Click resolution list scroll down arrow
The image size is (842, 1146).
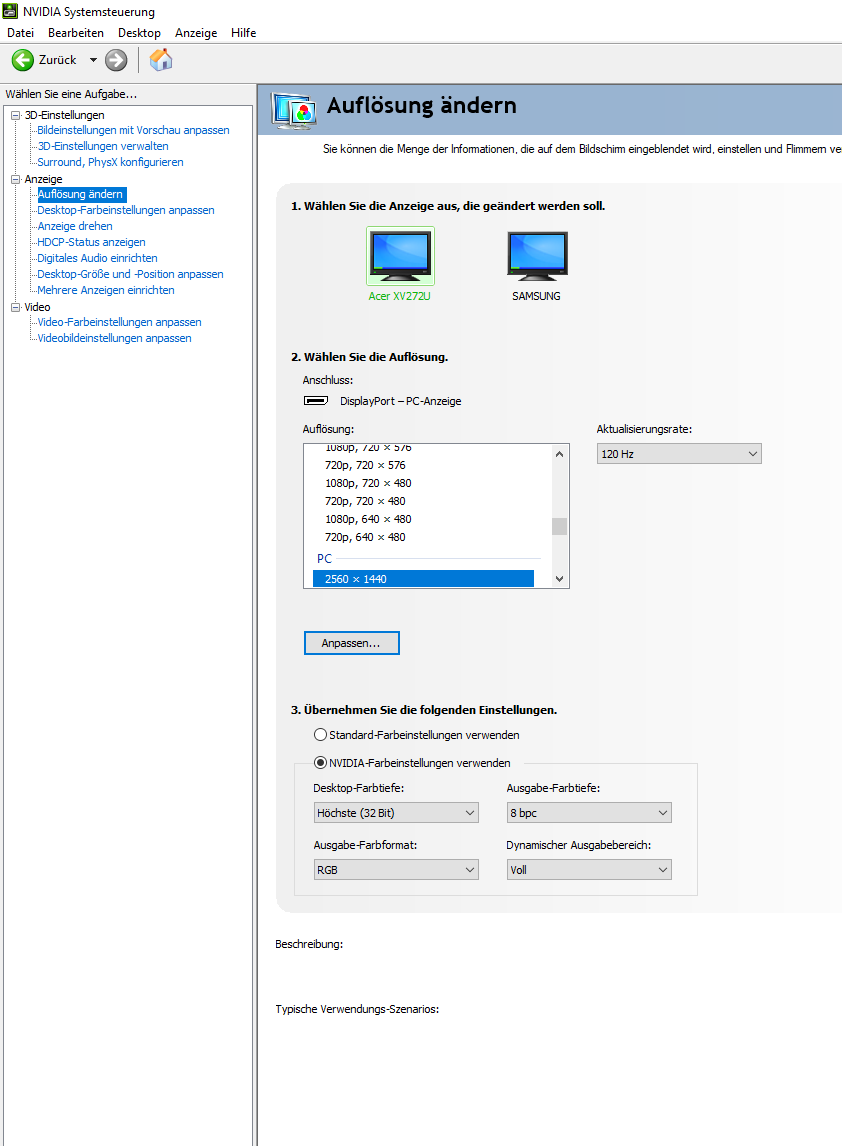[x=559, y=579]
